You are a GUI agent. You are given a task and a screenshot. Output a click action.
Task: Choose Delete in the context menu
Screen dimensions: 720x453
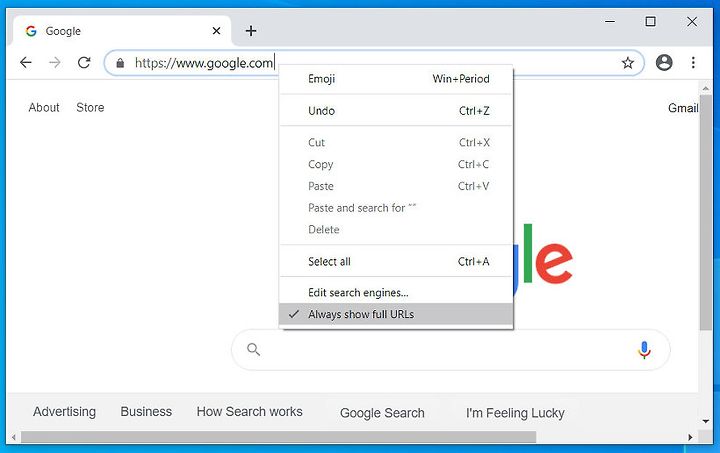396,229
